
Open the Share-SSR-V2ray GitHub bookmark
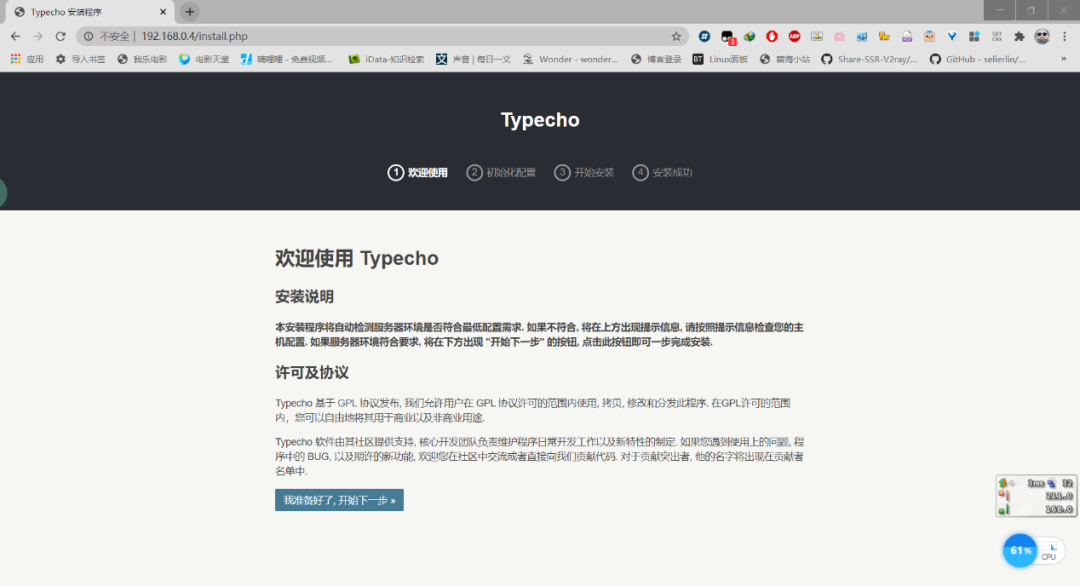tap(869, 59)
